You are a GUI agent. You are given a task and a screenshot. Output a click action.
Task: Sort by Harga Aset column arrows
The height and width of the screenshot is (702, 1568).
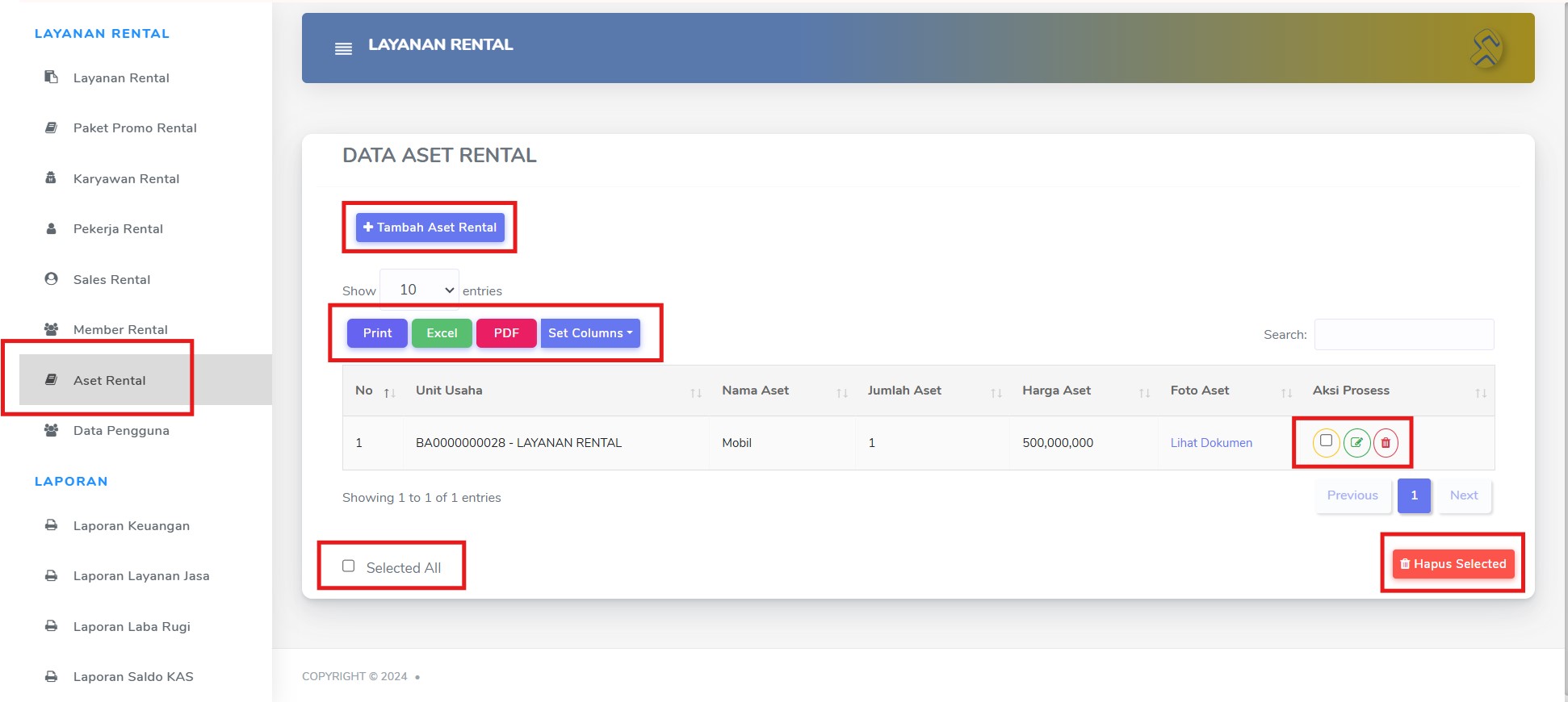[1144, 393]
